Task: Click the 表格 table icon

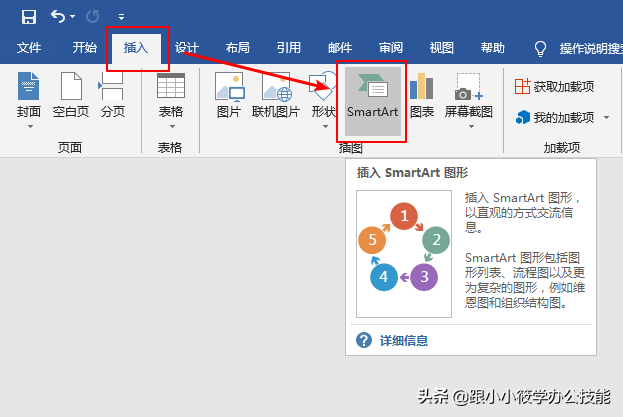Action: click(171, 86)
